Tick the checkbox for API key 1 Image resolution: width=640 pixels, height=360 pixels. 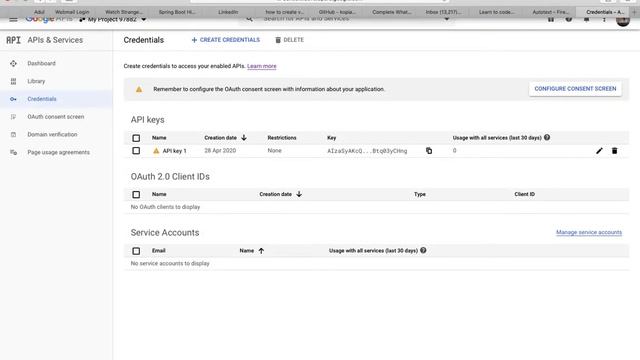136,151
